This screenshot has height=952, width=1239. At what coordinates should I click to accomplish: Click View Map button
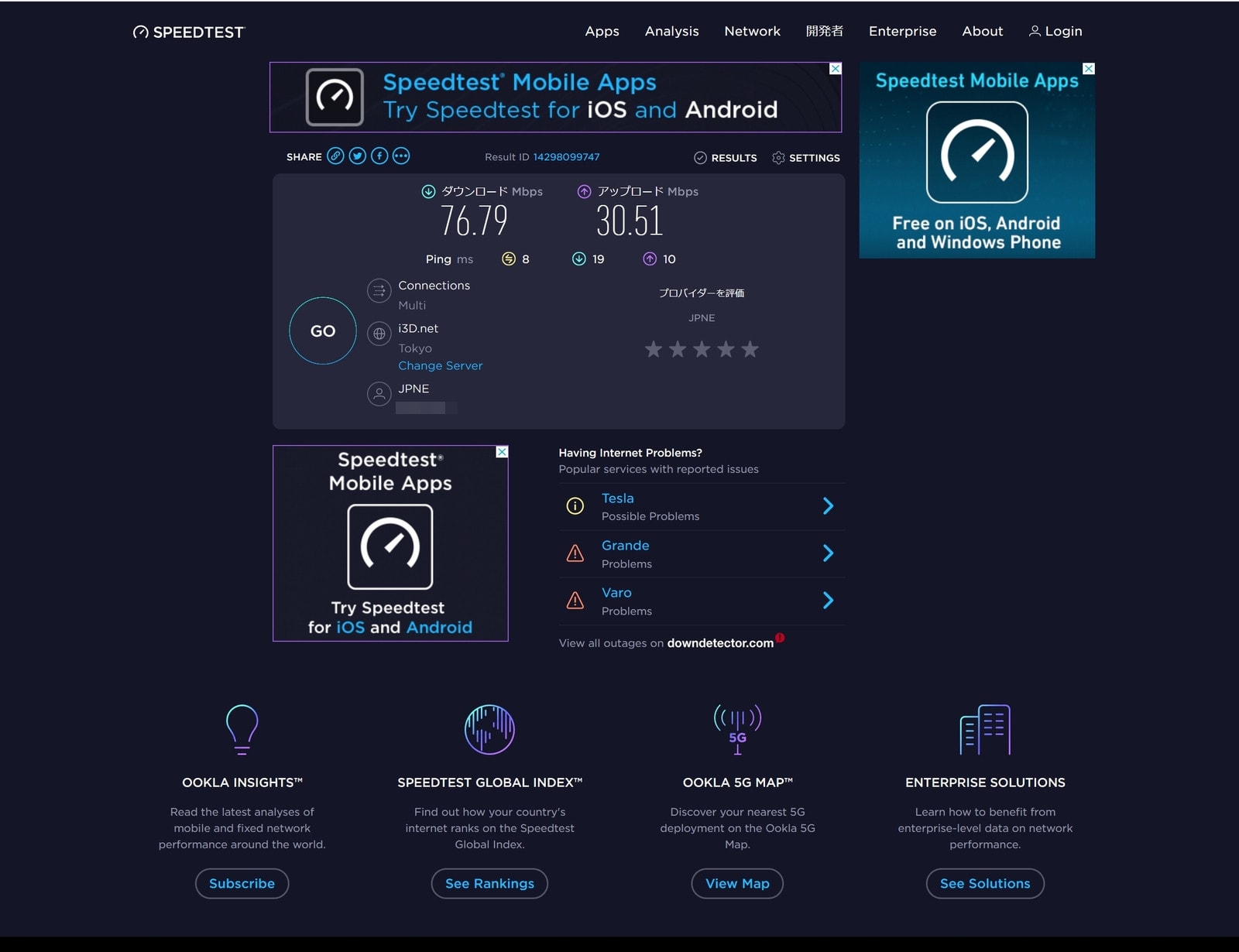[x=737, y=884]
